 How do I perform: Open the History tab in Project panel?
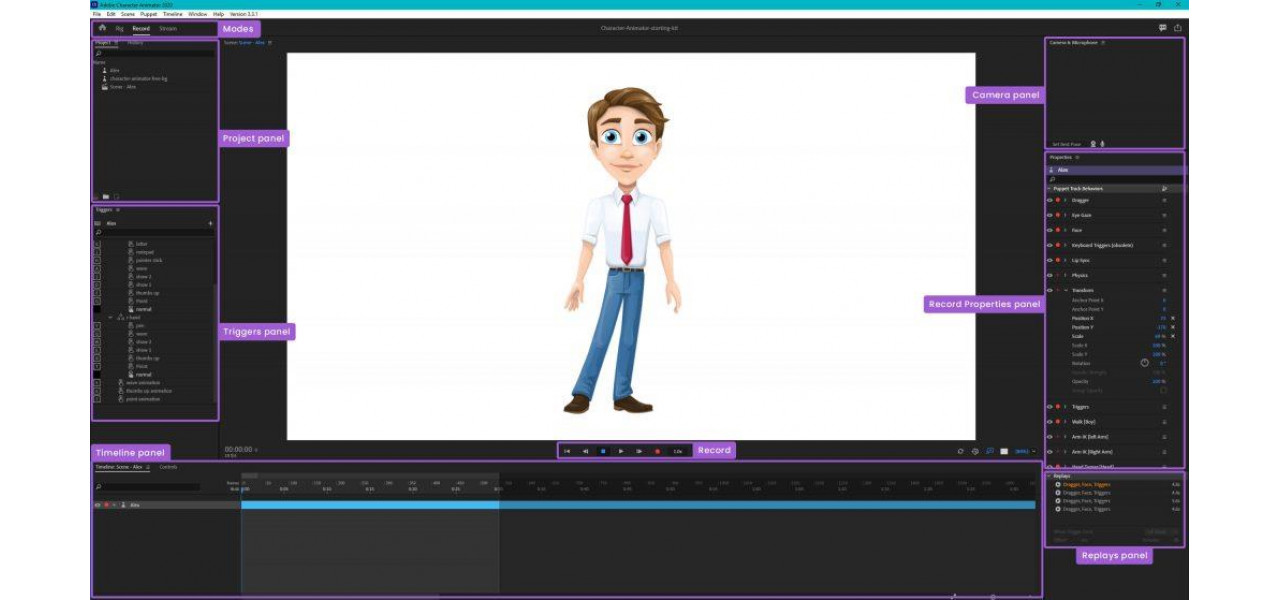coord(135,43)
